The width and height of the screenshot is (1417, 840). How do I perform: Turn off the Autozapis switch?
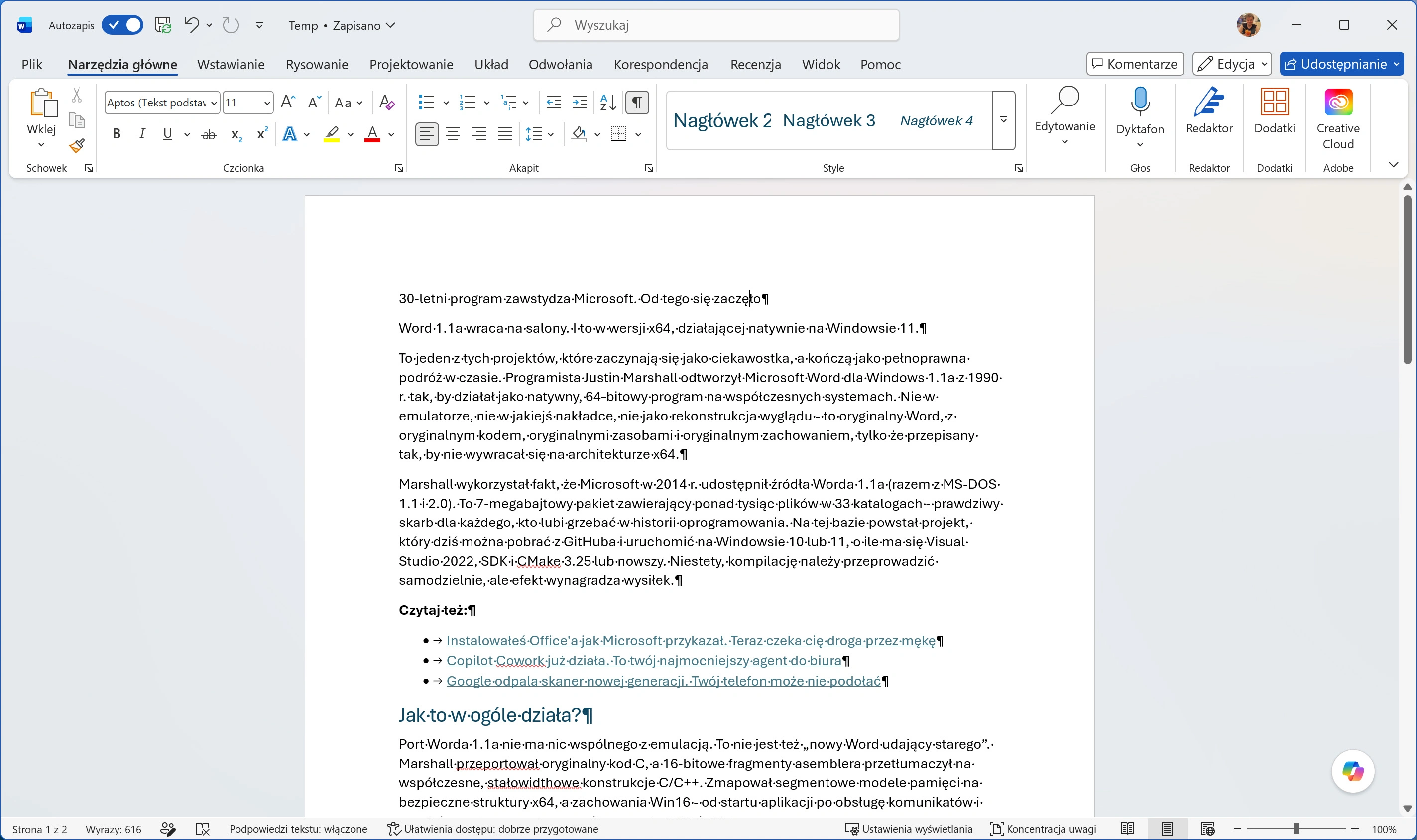[x=122, y=25]
